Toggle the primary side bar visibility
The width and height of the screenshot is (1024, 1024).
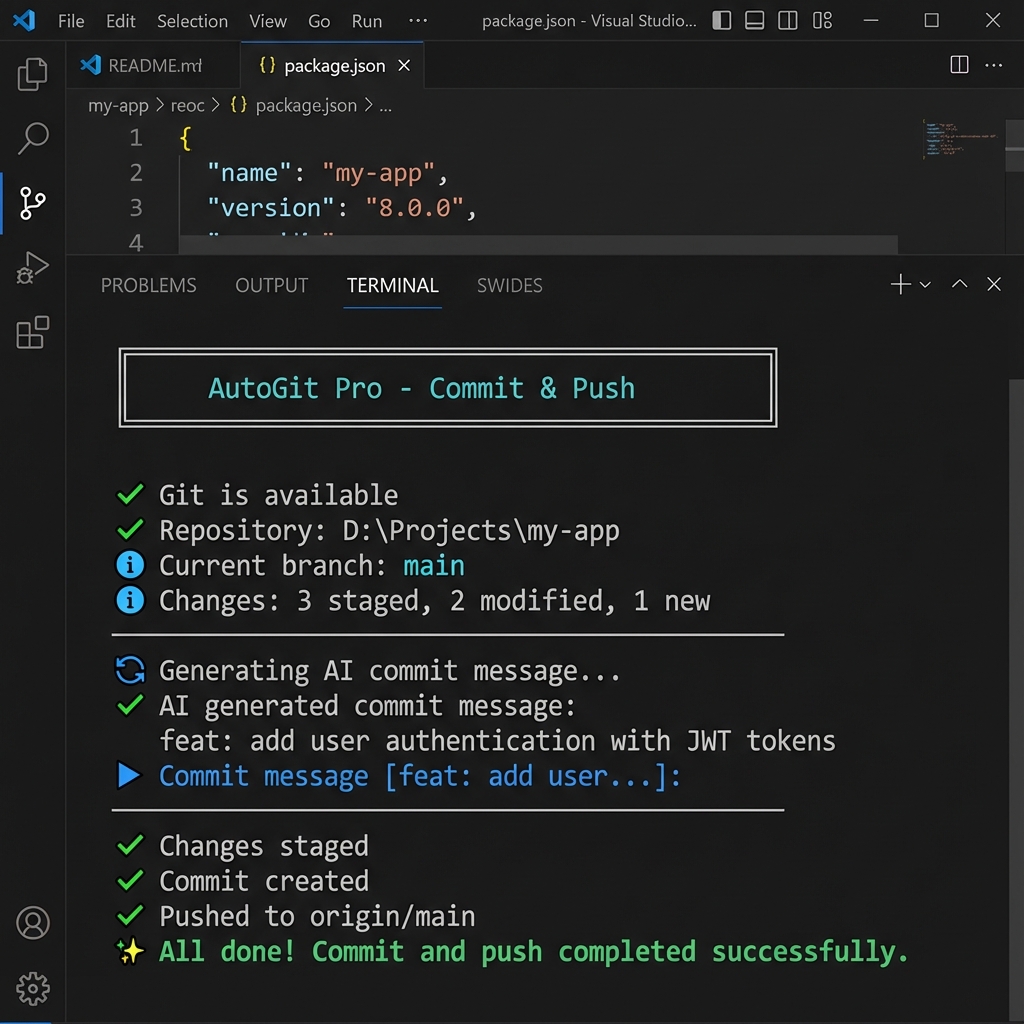721,20
